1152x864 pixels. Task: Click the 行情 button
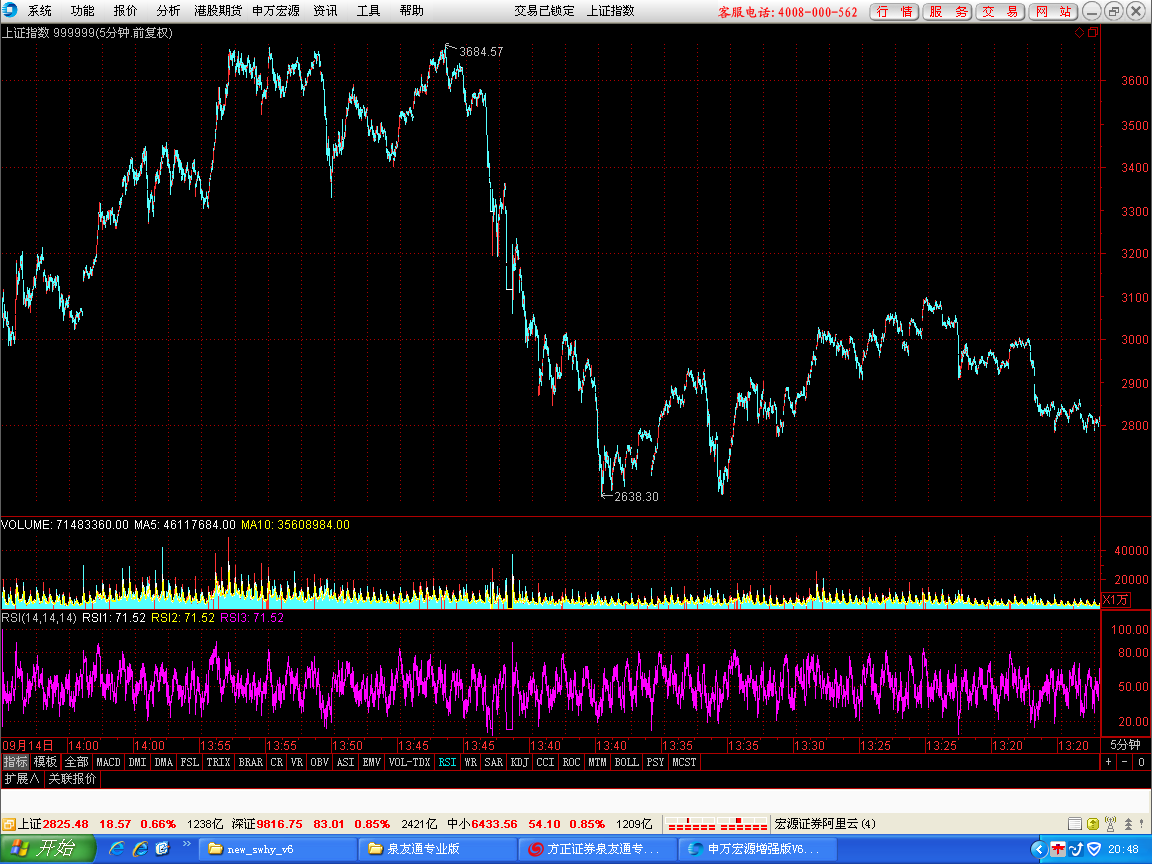[x=894, y=12]
